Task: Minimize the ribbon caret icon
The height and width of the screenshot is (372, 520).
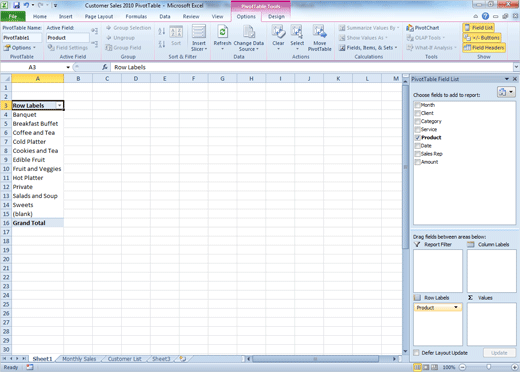Action: click(475, 16)
